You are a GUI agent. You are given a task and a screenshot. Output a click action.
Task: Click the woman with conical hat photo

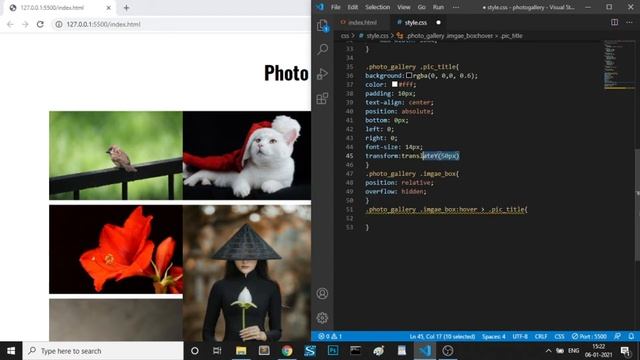[247, 273]
